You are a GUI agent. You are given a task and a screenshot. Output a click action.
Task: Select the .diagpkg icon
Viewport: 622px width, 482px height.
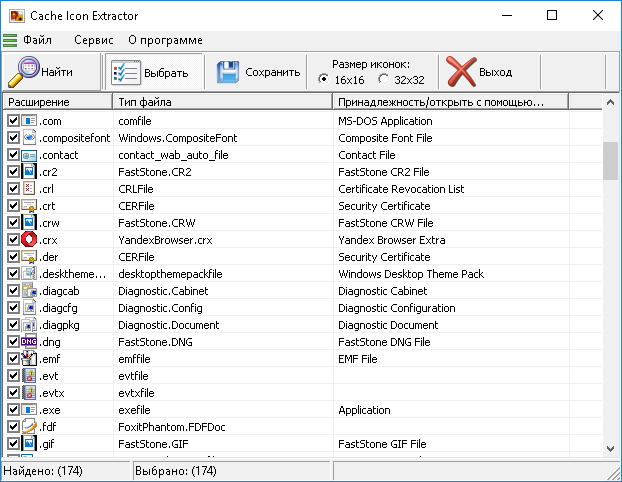pyautogui.click(x=29, y=325)
